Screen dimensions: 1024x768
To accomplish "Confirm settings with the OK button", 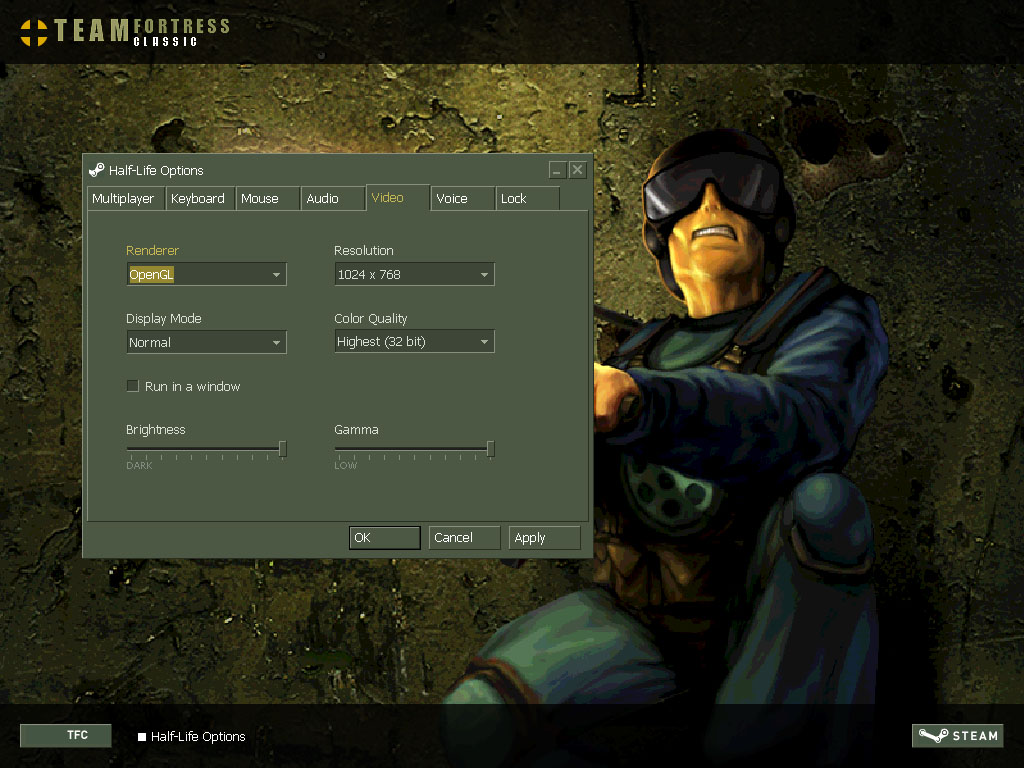I will click(385, 537).
